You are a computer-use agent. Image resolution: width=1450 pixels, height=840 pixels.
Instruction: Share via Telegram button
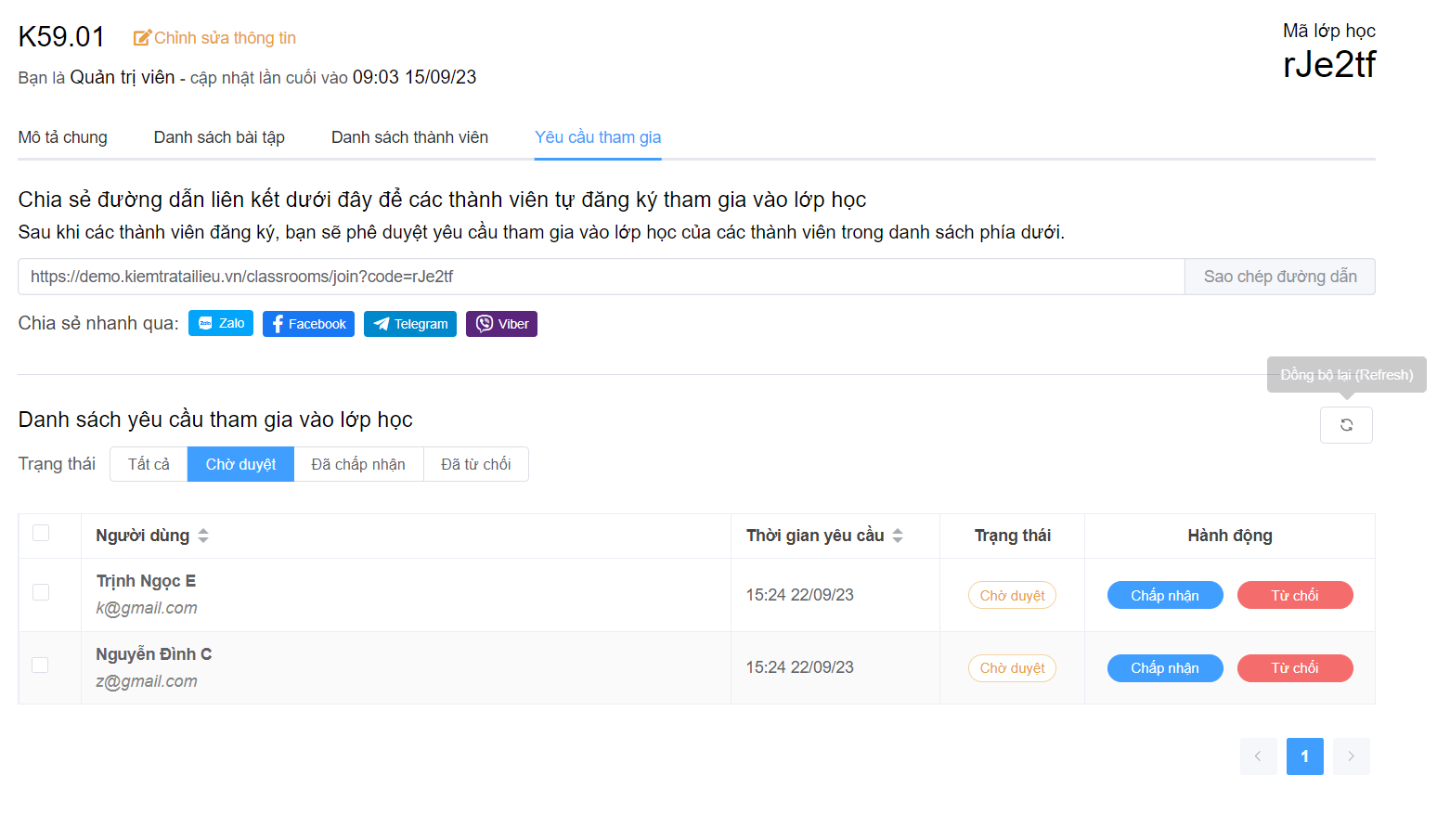410,324
